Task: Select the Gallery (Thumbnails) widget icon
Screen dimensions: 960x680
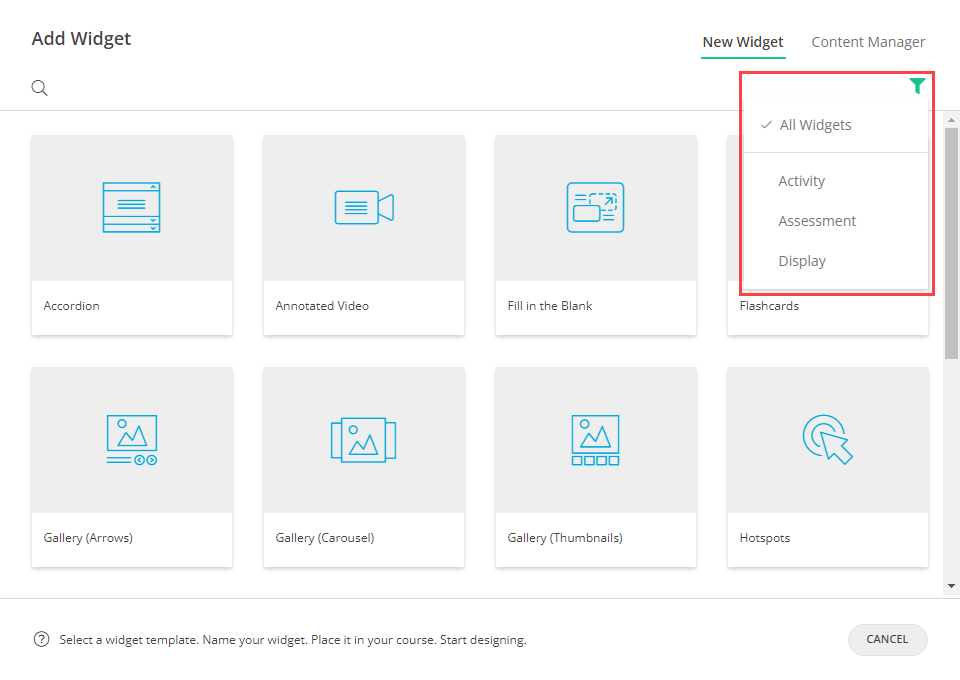Action: [x=595, y=440]
